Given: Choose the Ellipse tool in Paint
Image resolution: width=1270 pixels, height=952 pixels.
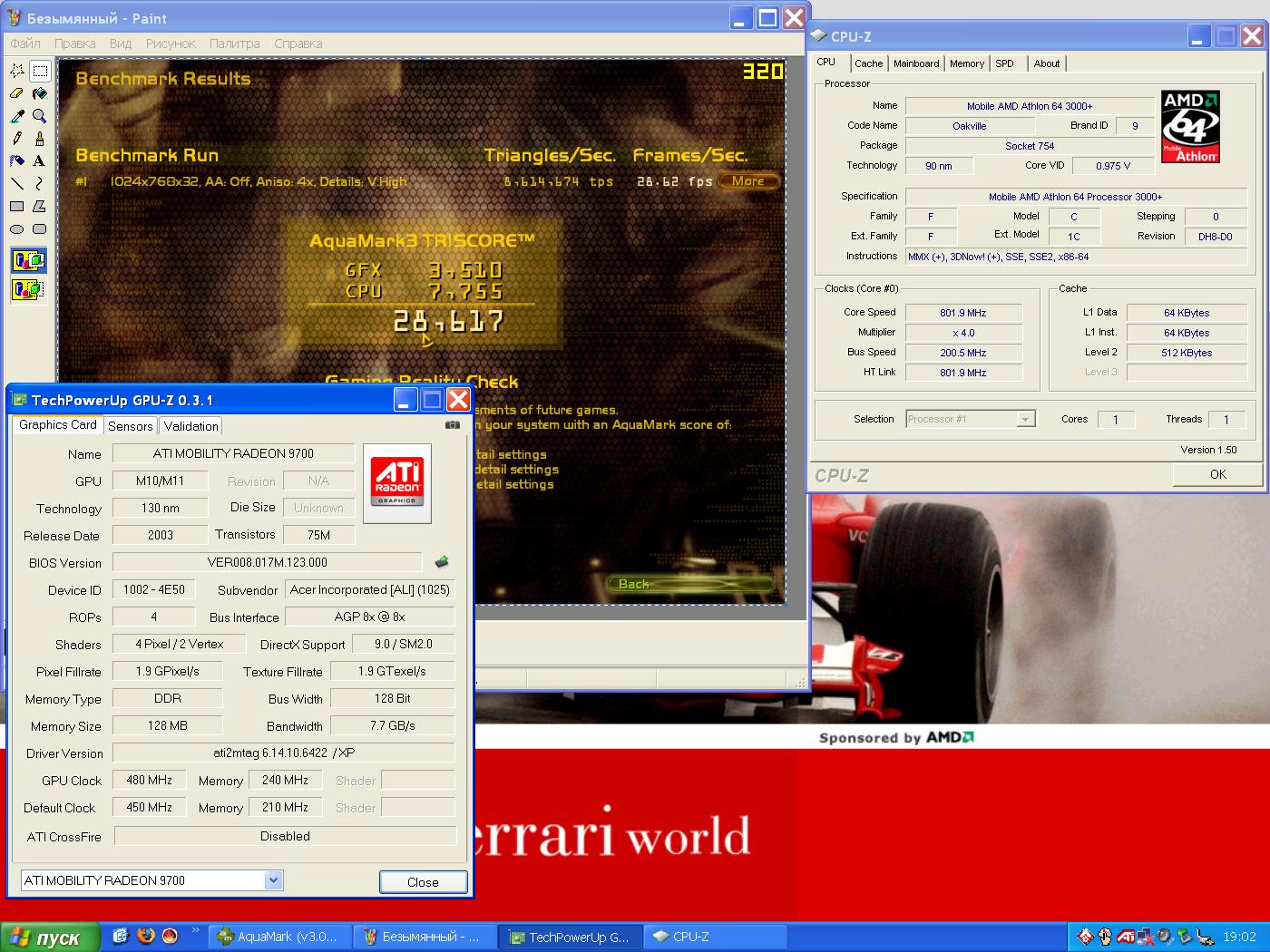Looking at the screenshot, I should [17, 228].
